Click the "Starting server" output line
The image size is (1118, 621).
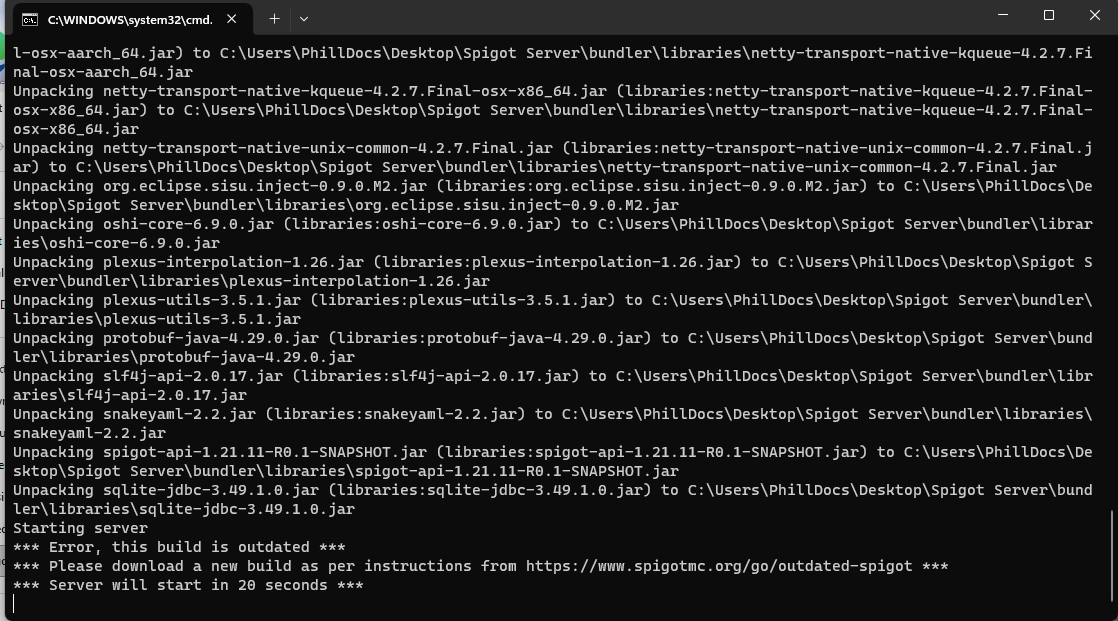(70, 528)
